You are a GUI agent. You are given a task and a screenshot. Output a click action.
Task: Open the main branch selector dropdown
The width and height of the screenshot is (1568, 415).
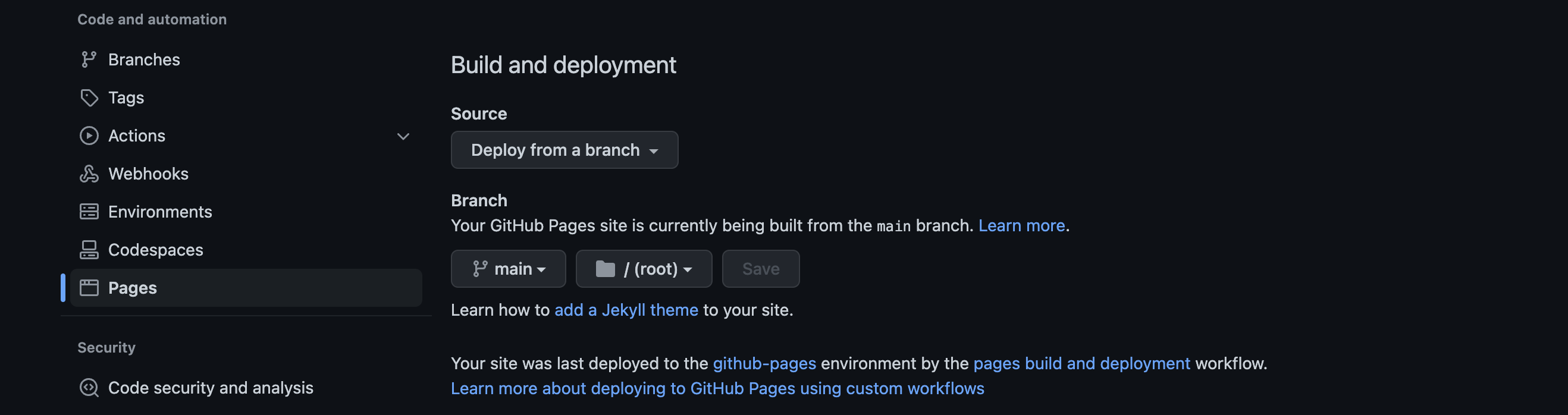508,269
